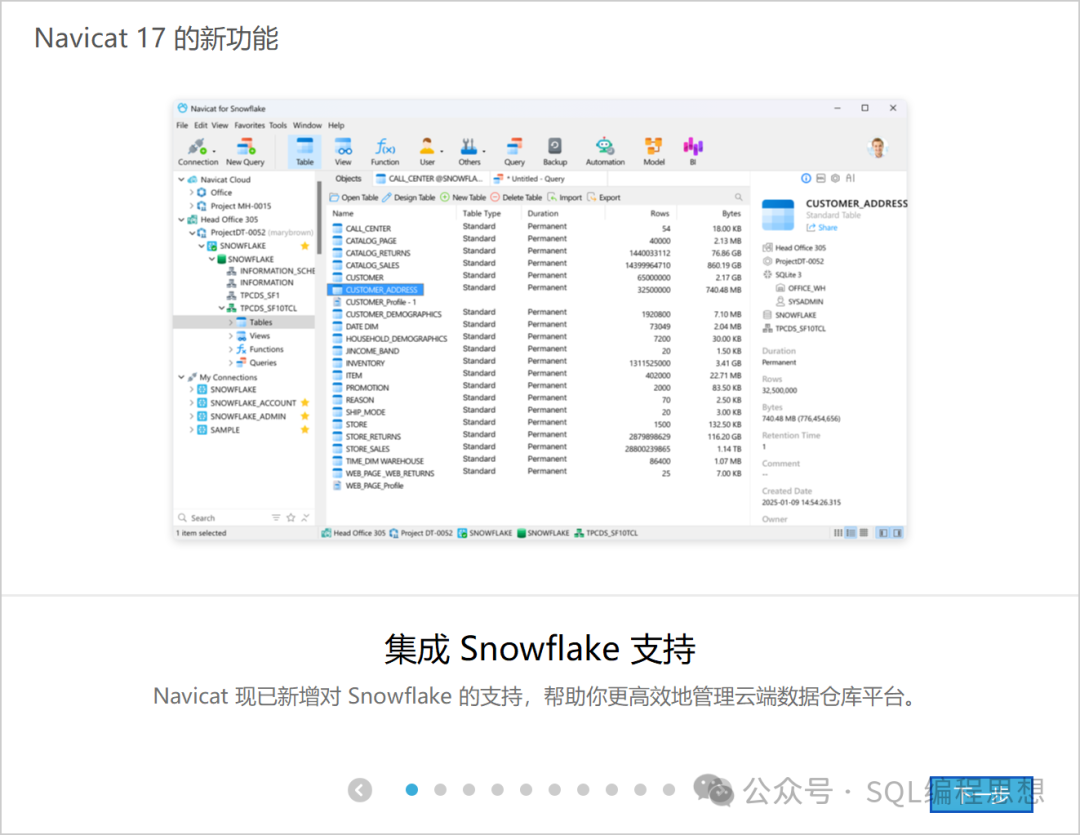Select the second page indicator dot

(x=440, y=790)
